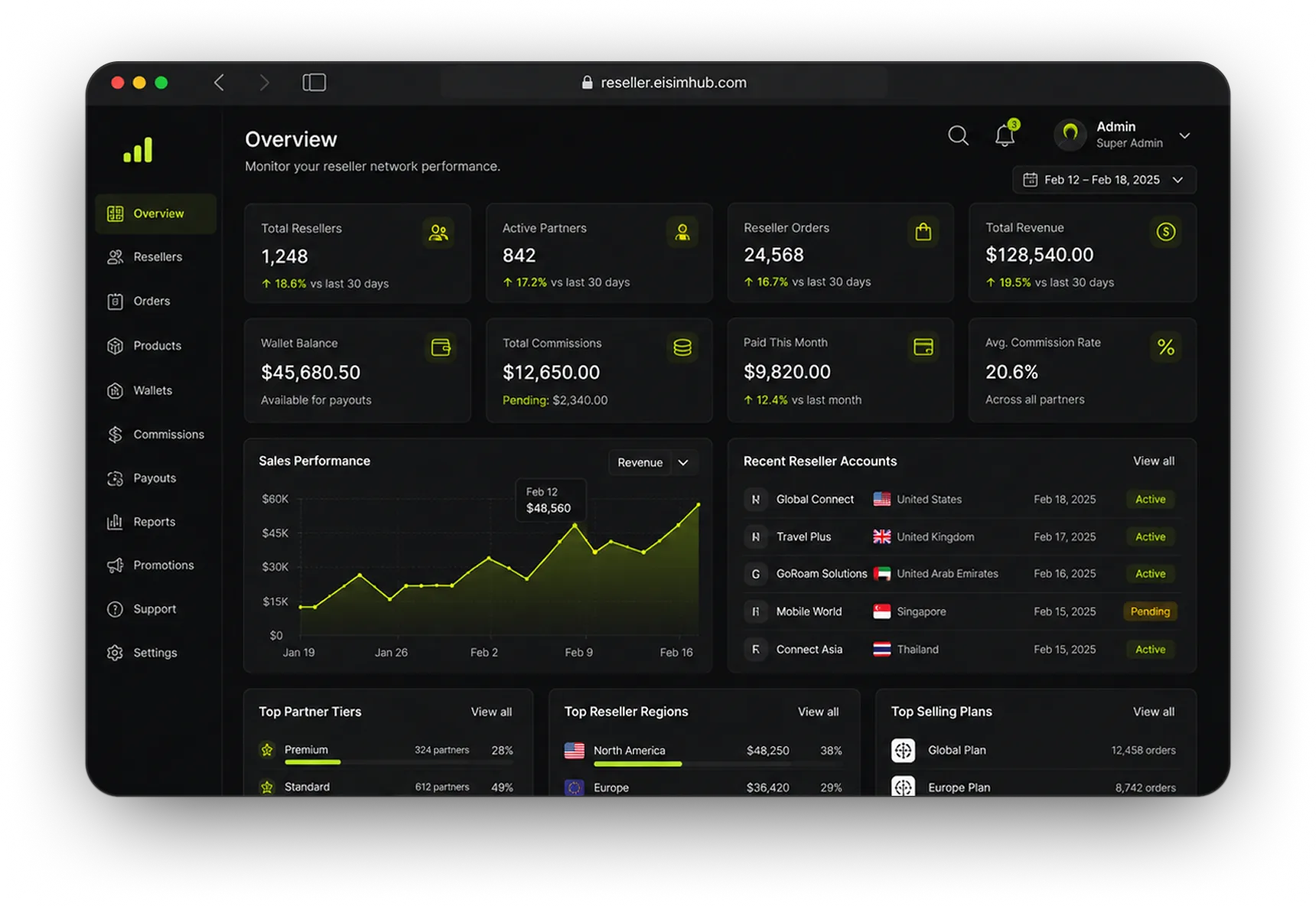Click the reseller.eisimhub.com address bar

coord(664,83)
